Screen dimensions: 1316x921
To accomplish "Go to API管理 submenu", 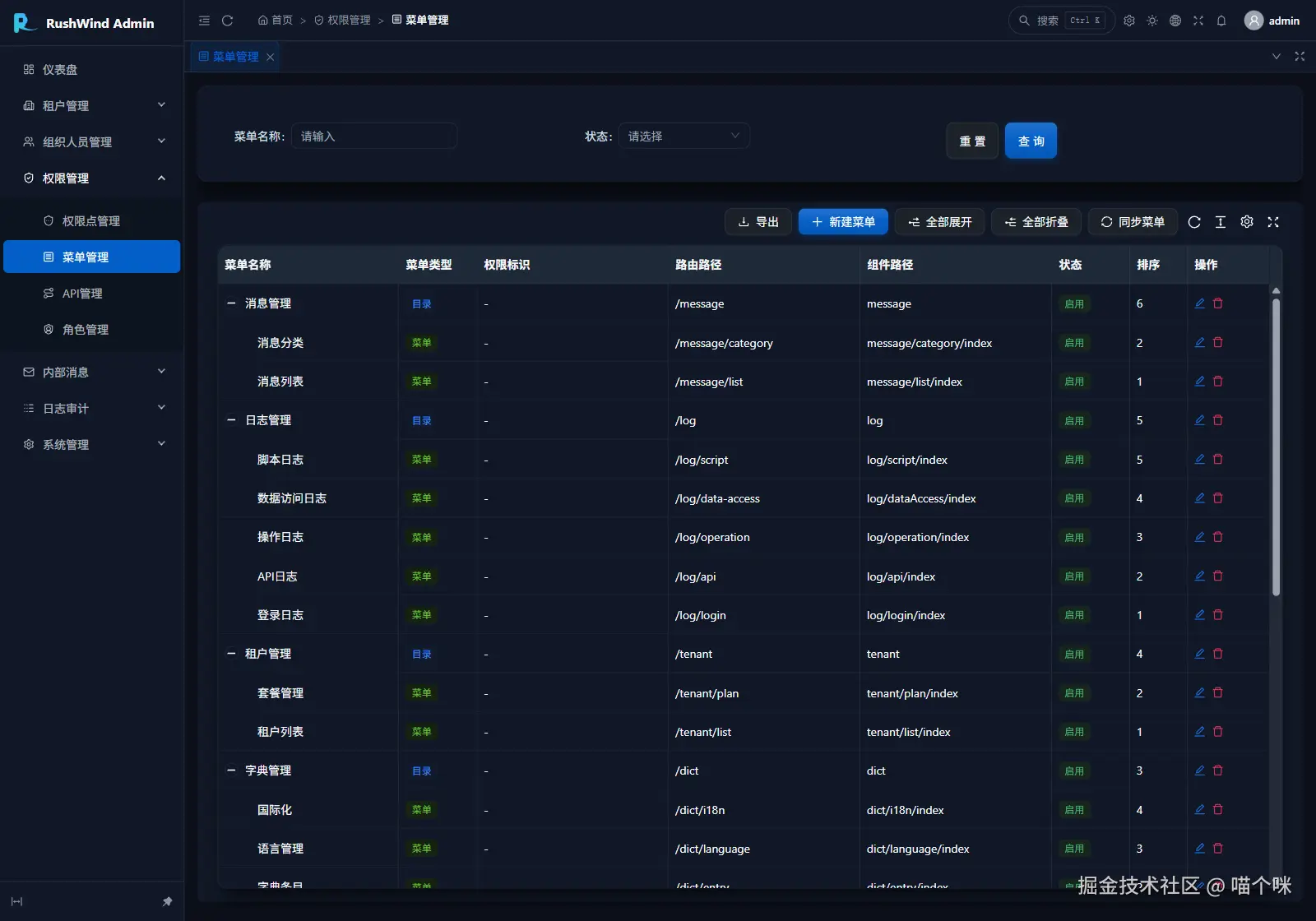I will click(x=92, y=293).
